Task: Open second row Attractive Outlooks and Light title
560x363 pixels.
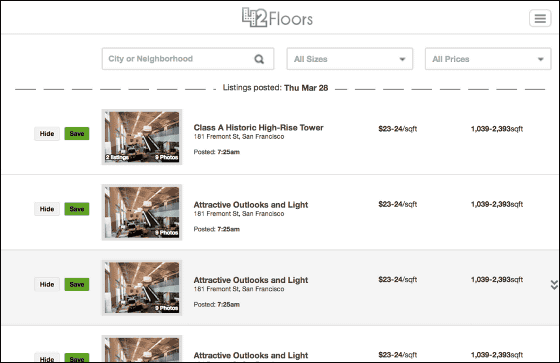Action: pyautogui.click(x=251, y=205)
